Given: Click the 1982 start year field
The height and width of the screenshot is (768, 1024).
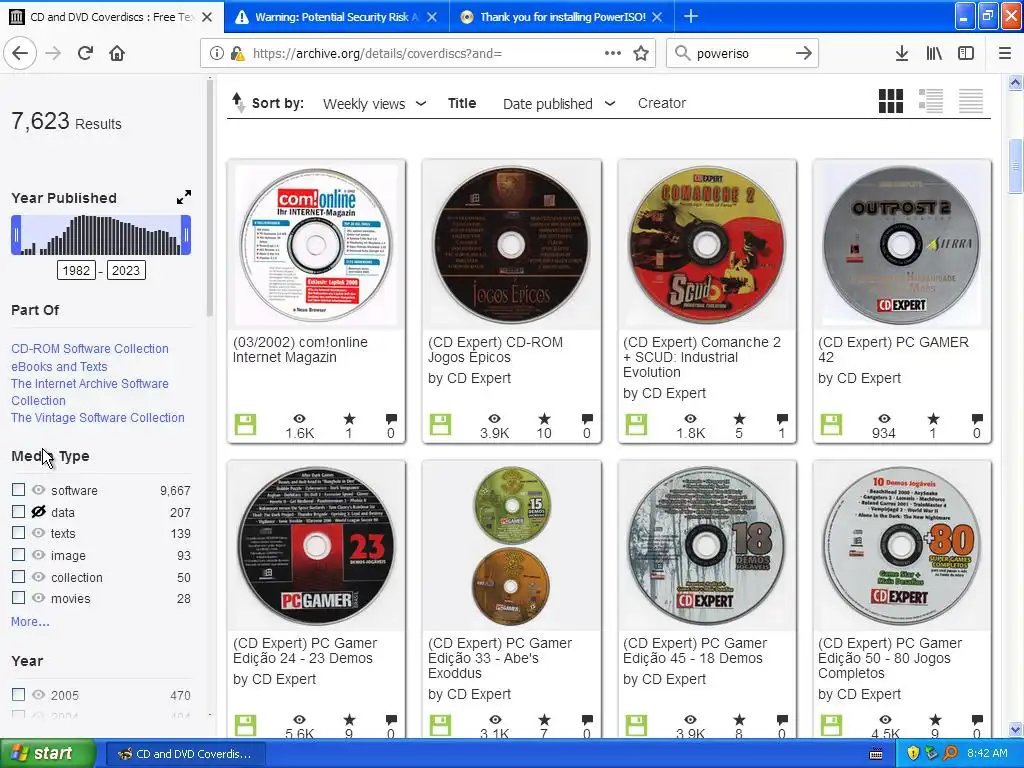Looking at the screenshot, I should pos(76,270).
